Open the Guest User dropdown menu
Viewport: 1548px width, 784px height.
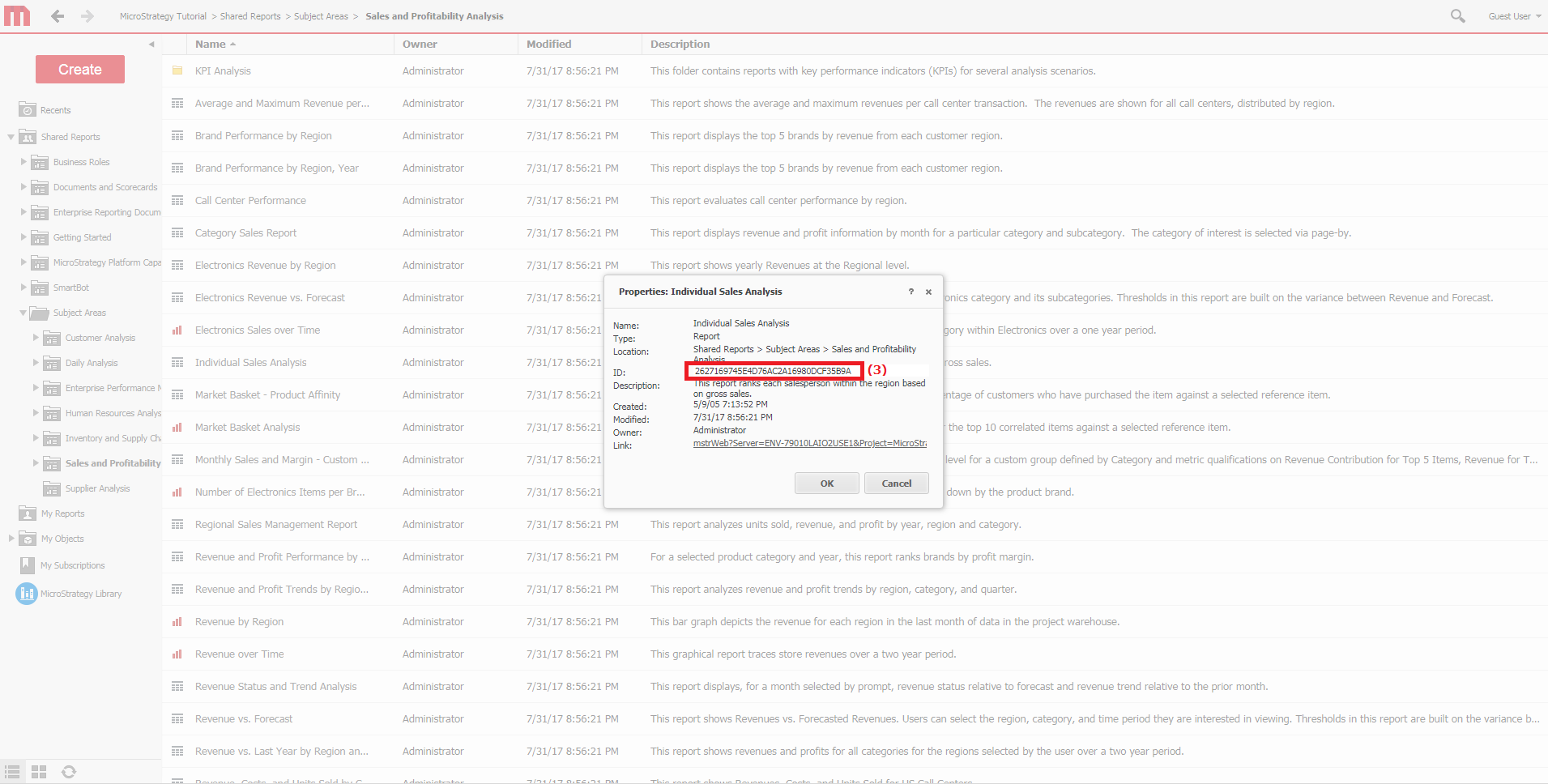point(1514,16)
